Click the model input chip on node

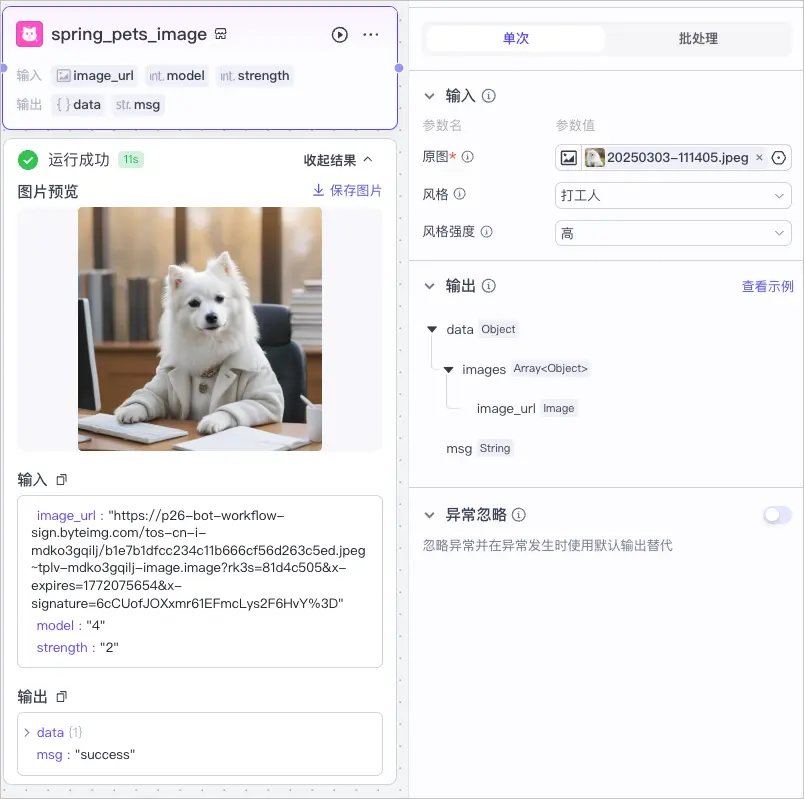tap(177, 76)
